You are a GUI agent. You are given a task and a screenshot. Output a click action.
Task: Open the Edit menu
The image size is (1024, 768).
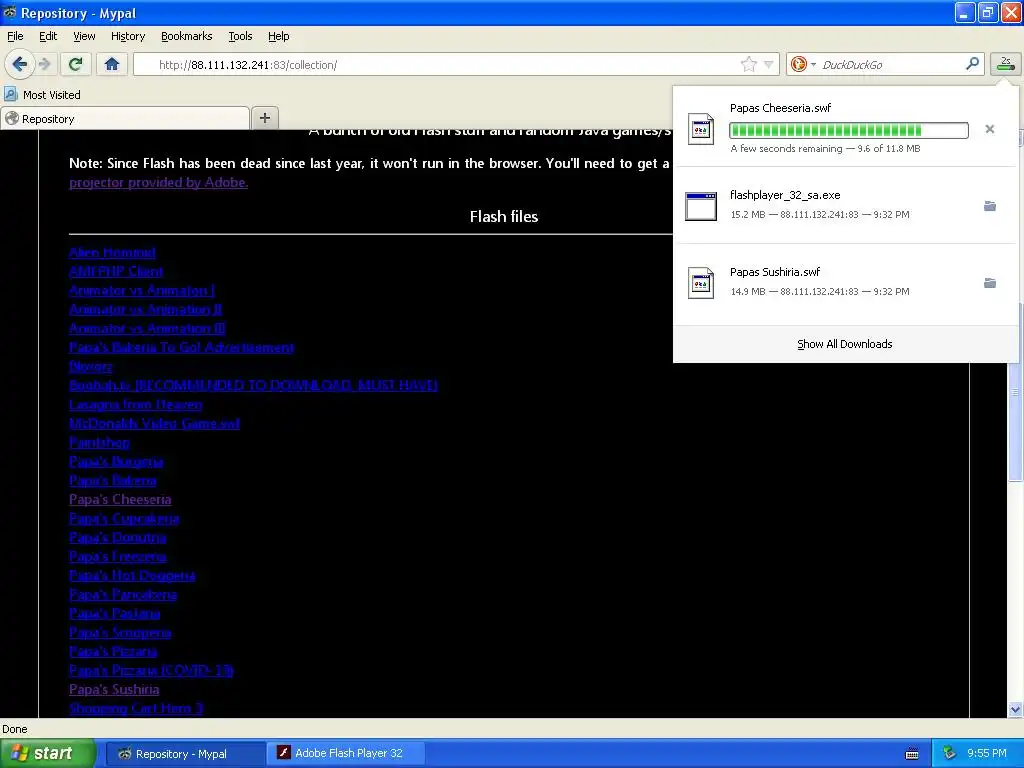(48, 36)
